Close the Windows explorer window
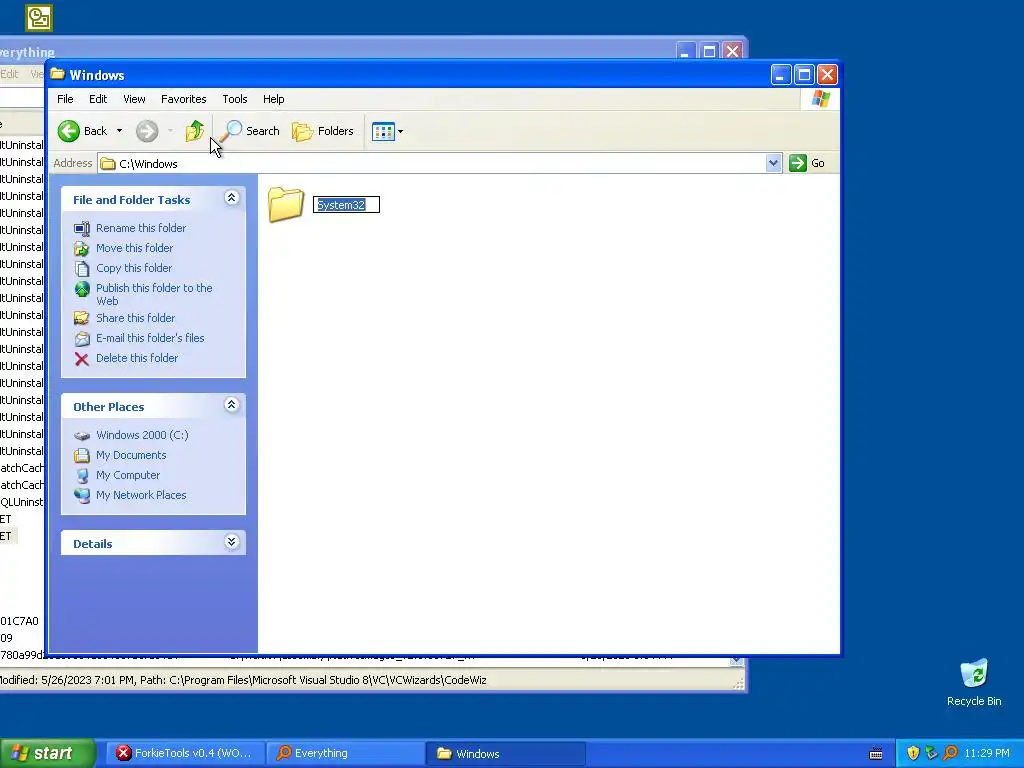The height and width of the screenshot is (768, 1024). click(x=827, y=75)
